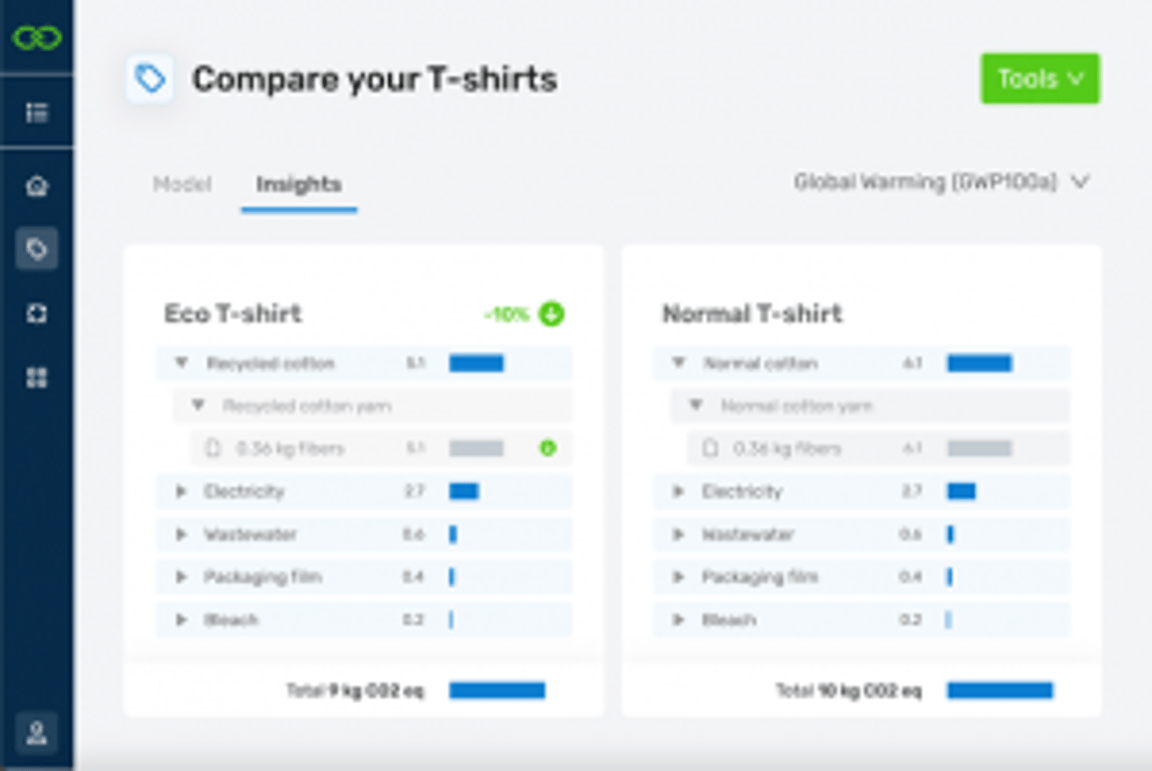Collapse the Recycled cotton row

click(181, 363)
